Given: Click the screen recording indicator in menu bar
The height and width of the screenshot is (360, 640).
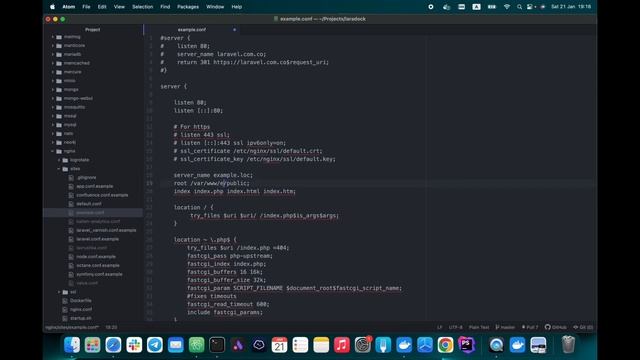Looking at the screenshot, I should 431,7.
